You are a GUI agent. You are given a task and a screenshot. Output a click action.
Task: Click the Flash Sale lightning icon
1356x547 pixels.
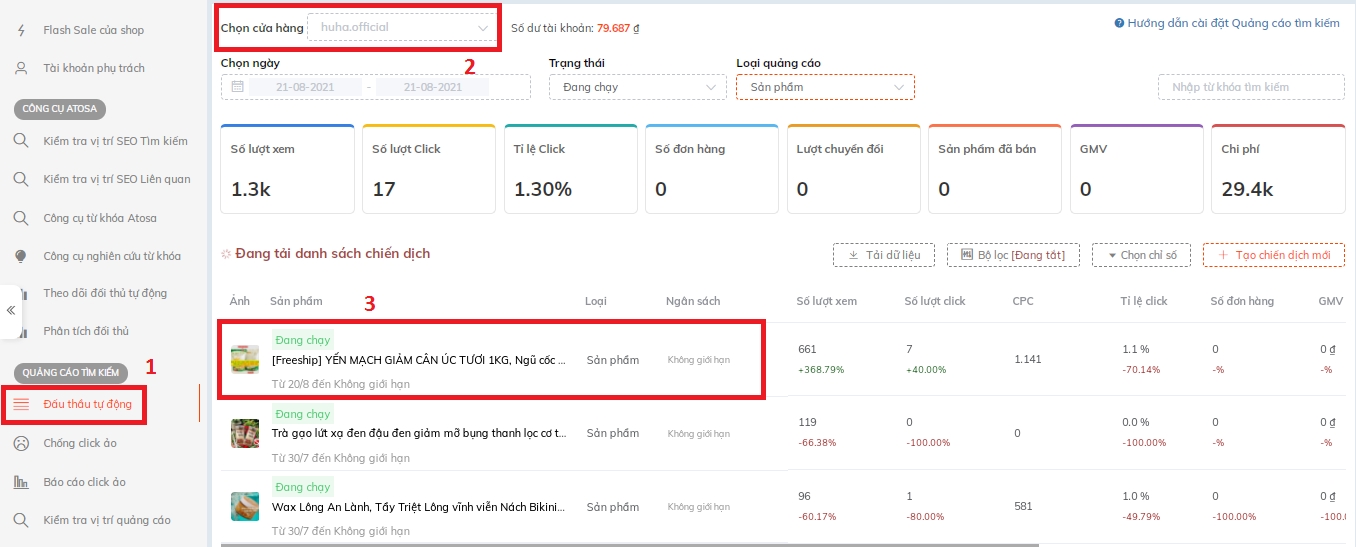coord(21,30)
